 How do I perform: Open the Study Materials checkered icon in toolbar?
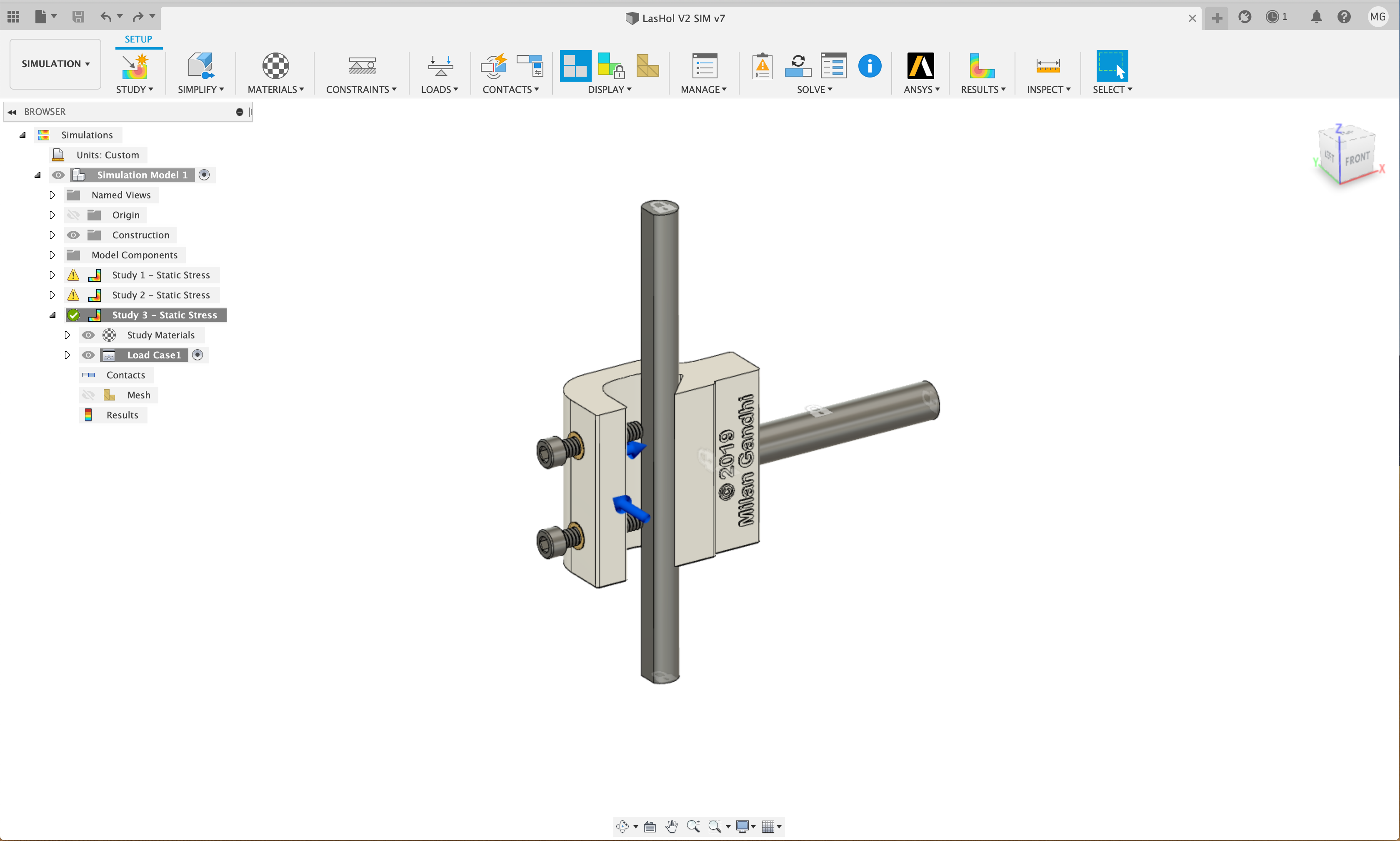tap(275, 66)
